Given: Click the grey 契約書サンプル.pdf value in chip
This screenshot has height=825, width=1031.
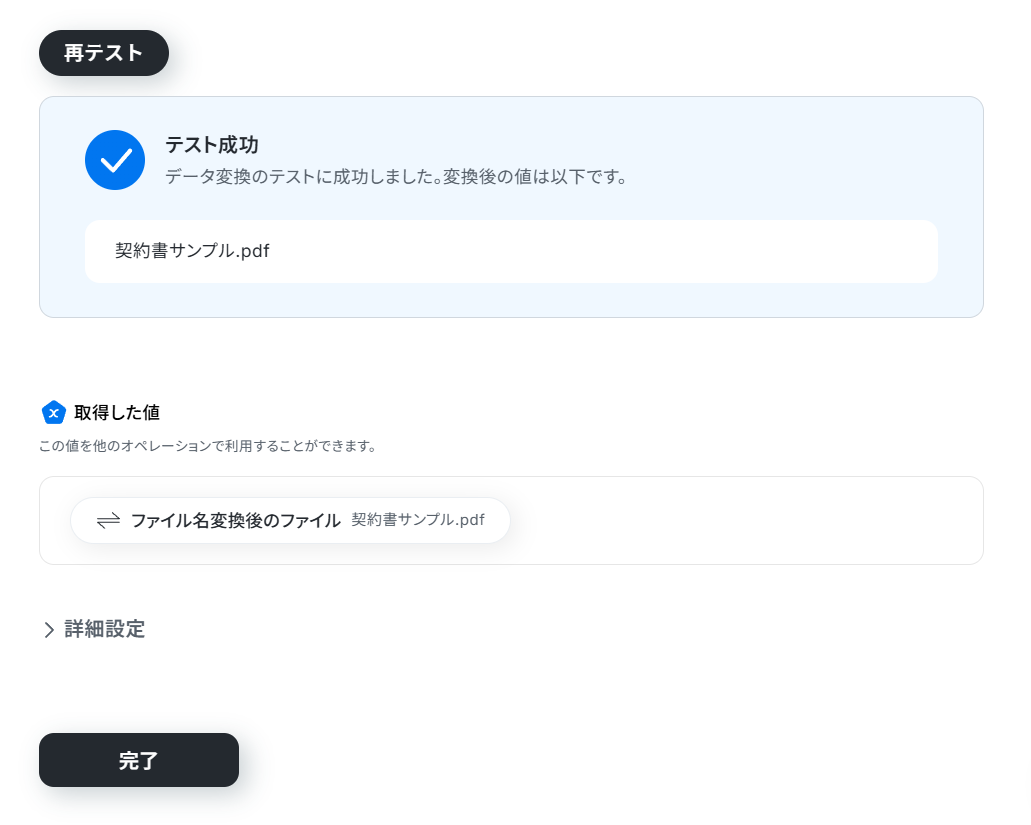Looking at the screenshot, I should click(x=418, y=520).
